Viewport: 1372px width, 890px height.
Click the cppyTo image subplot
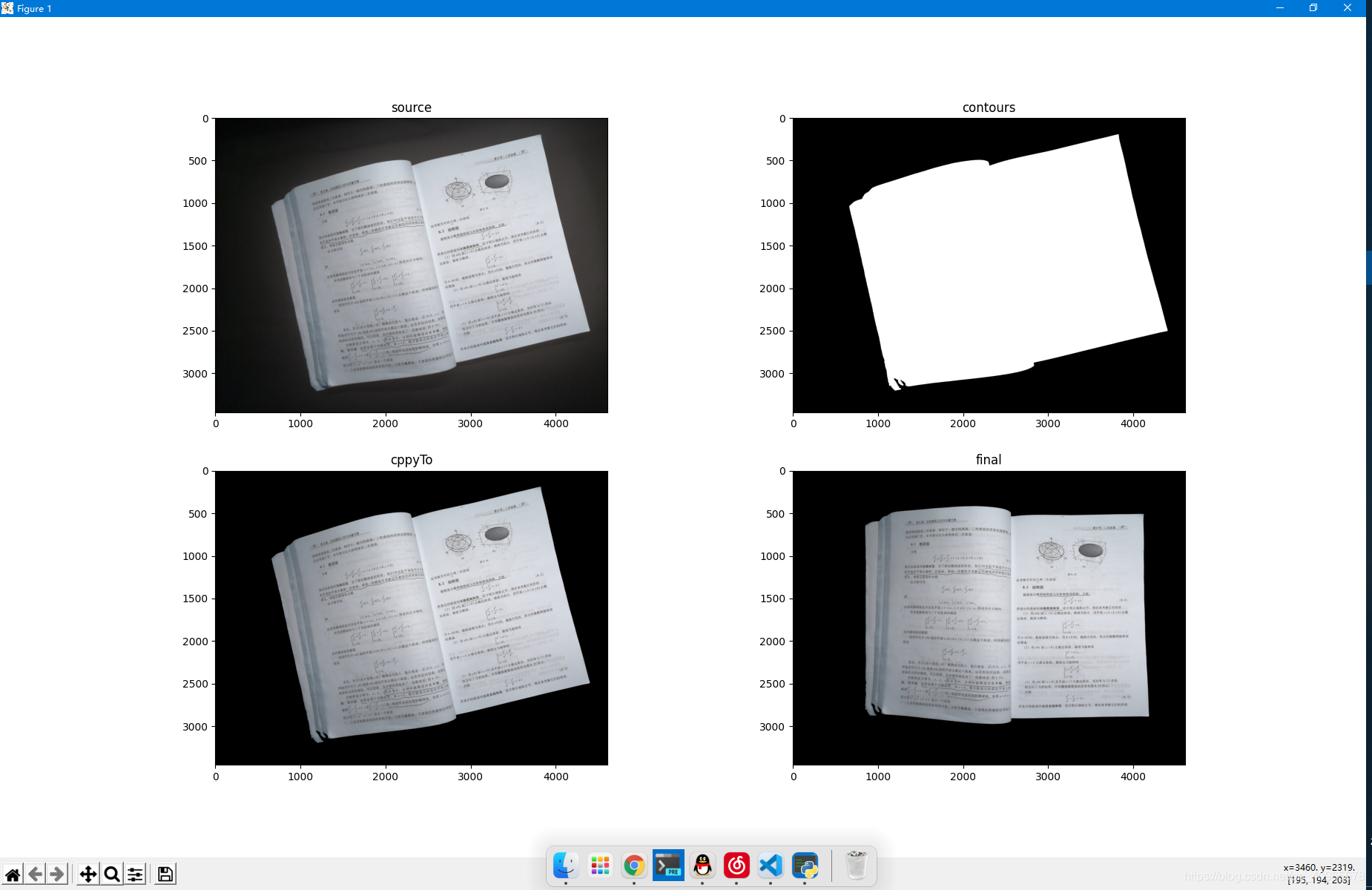(x=412, y=618)
